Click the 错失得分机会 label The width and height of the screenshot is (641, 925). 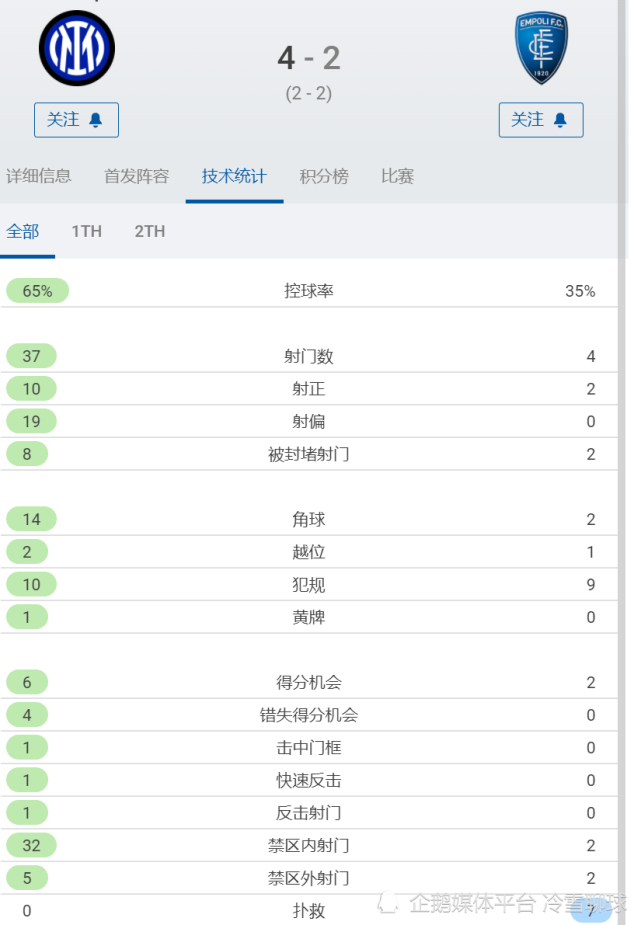[x=309, y=715]
